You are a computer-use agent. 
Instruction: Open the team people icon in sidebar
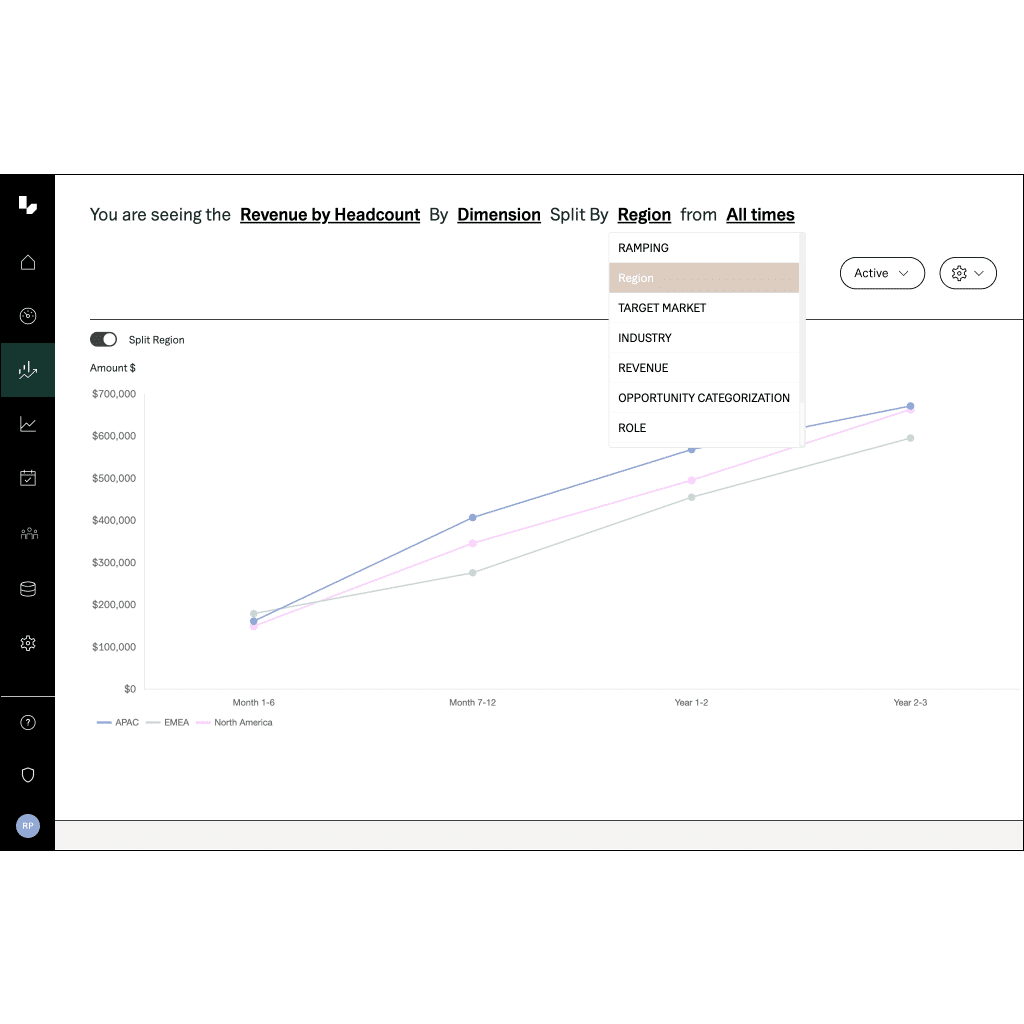click(28, 534)
